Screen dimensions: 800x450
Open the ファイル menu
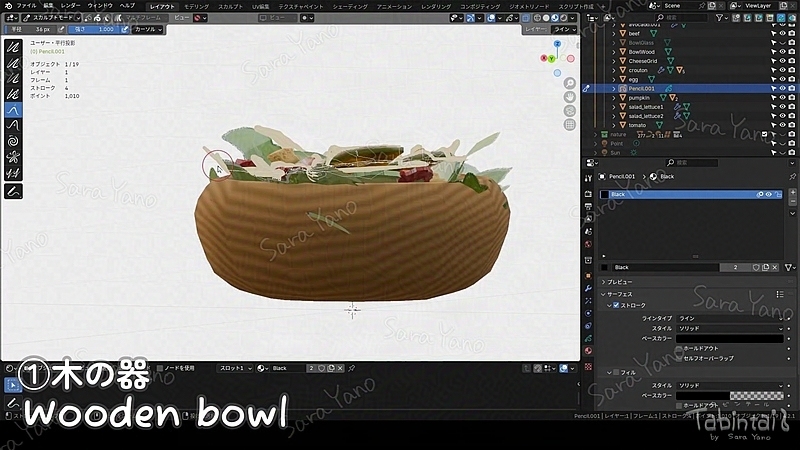27,6
